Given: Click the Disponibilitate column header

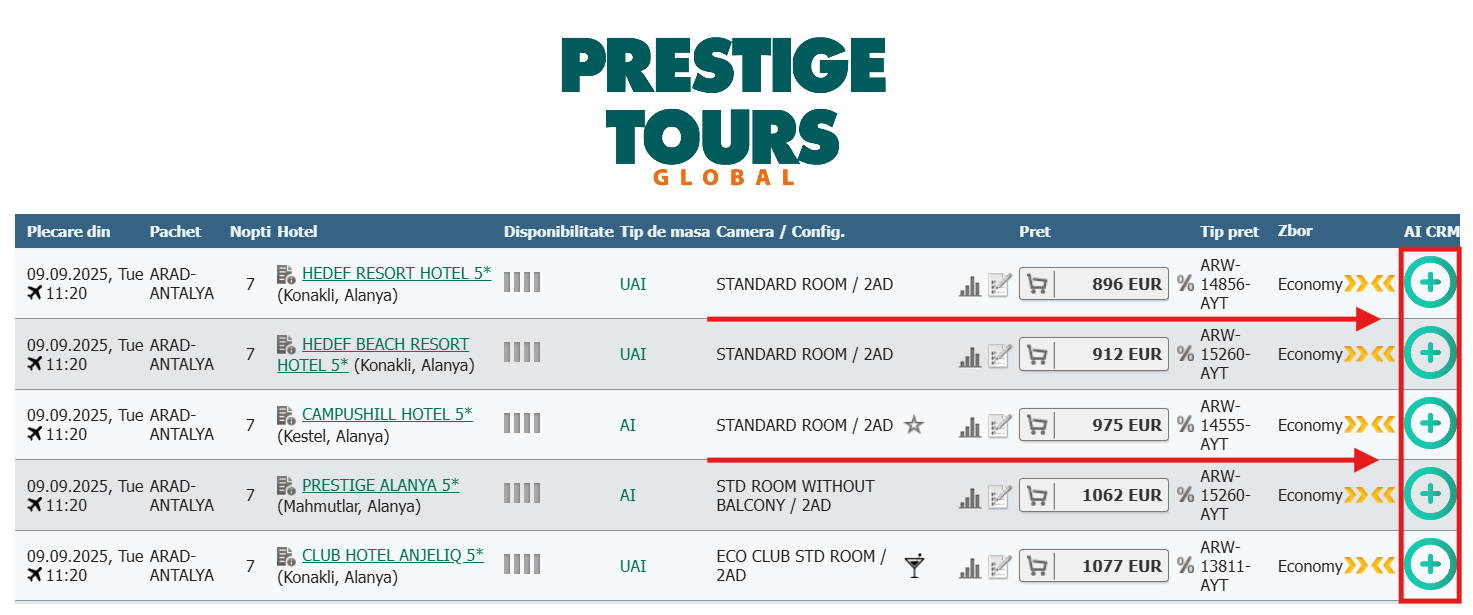Looking at the screenshot, I should pyautogui.click(x=558, y=232).
